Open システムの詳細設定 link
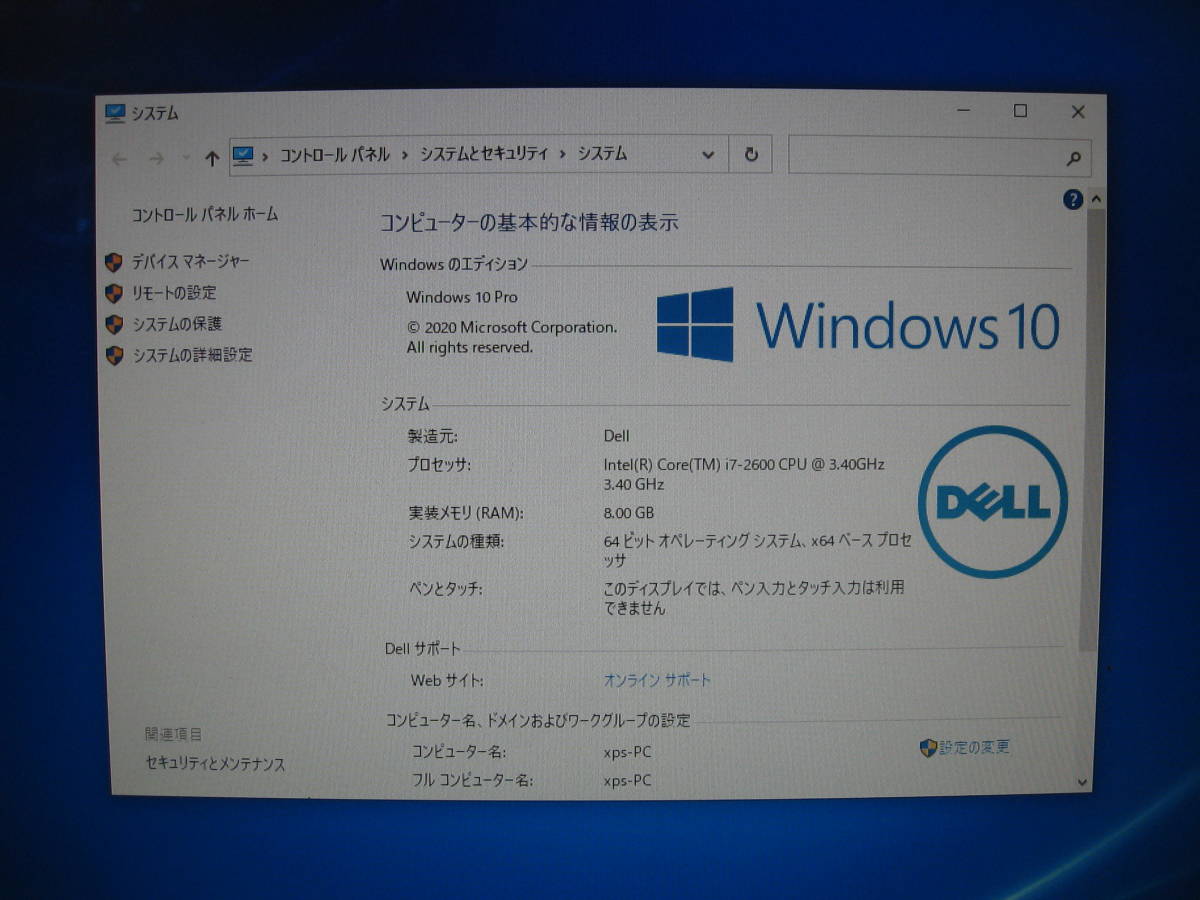This screenshot has width=1200, height=900. [193, 354]
